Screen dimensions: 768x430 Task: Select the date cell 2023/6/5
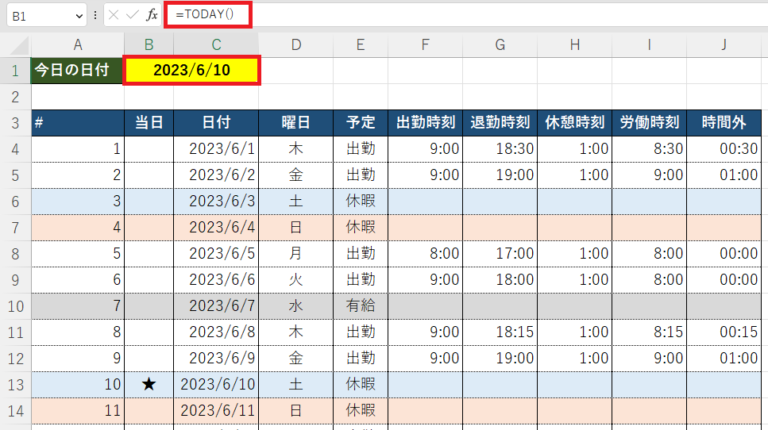coord(215,253)
